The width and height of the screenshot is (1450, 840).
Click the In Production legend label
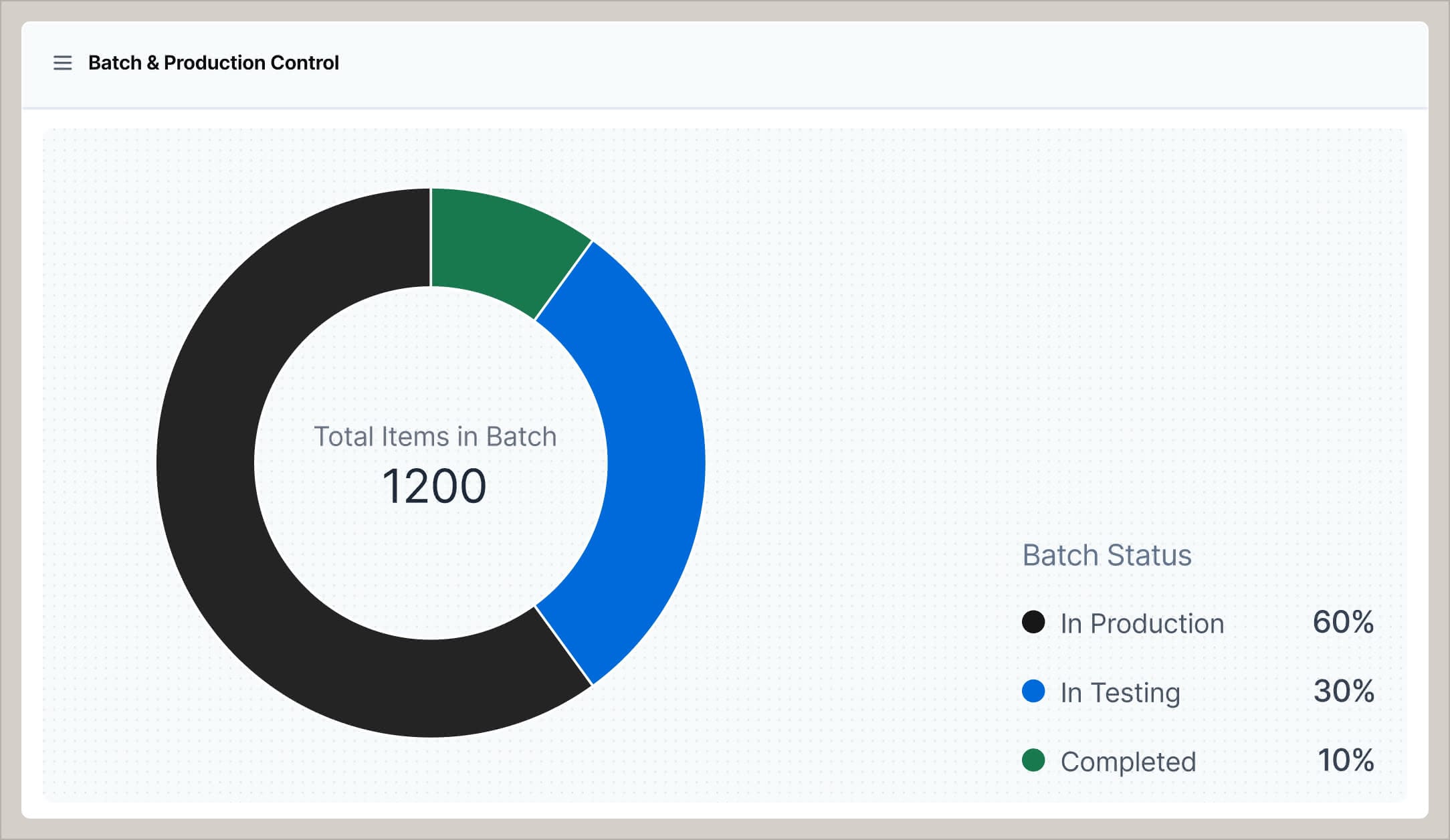pyautogui.click(x=1142, y=623)
